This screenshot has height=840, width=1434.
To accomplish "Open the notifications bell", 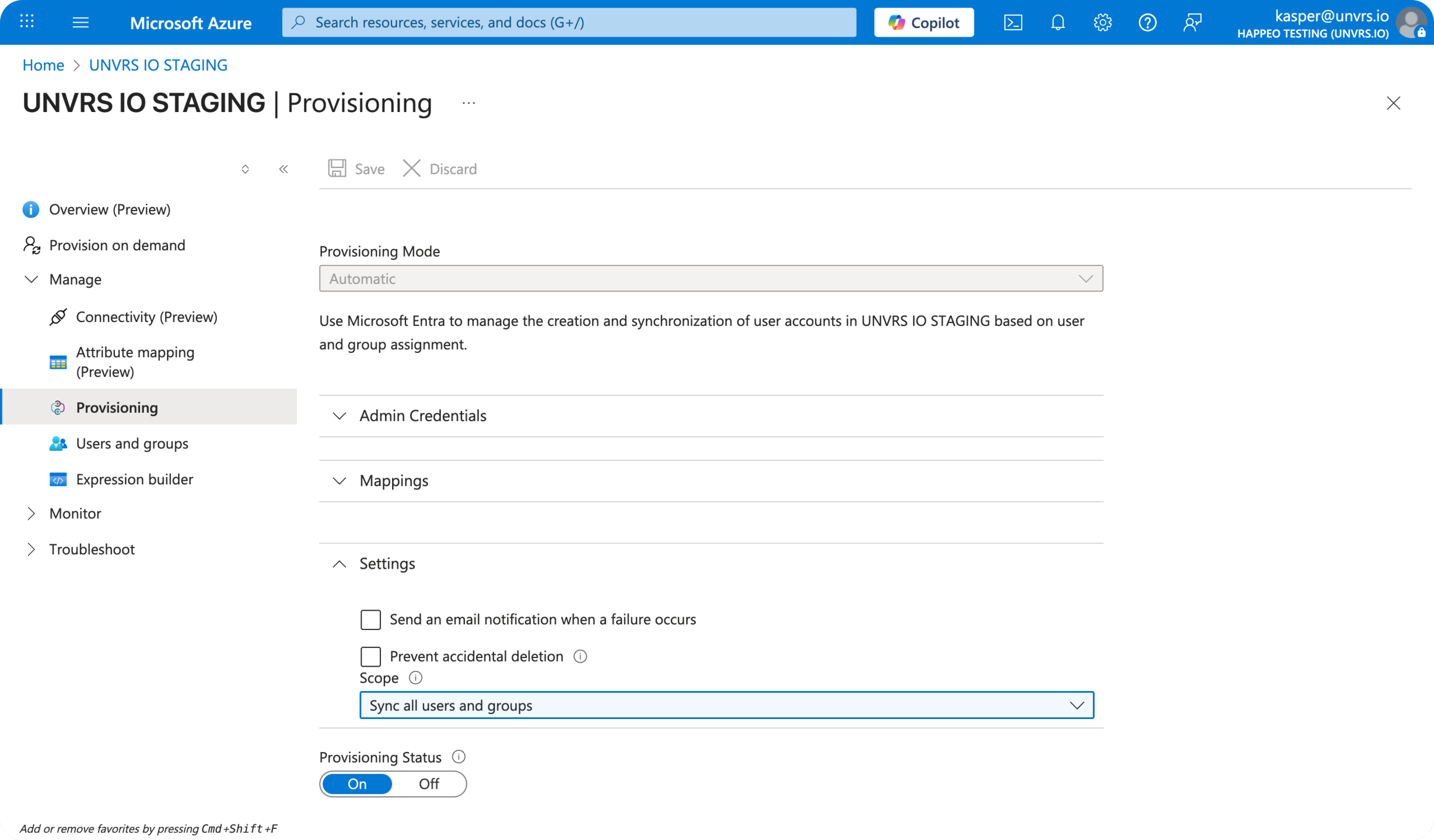I will coord(1058,22).
